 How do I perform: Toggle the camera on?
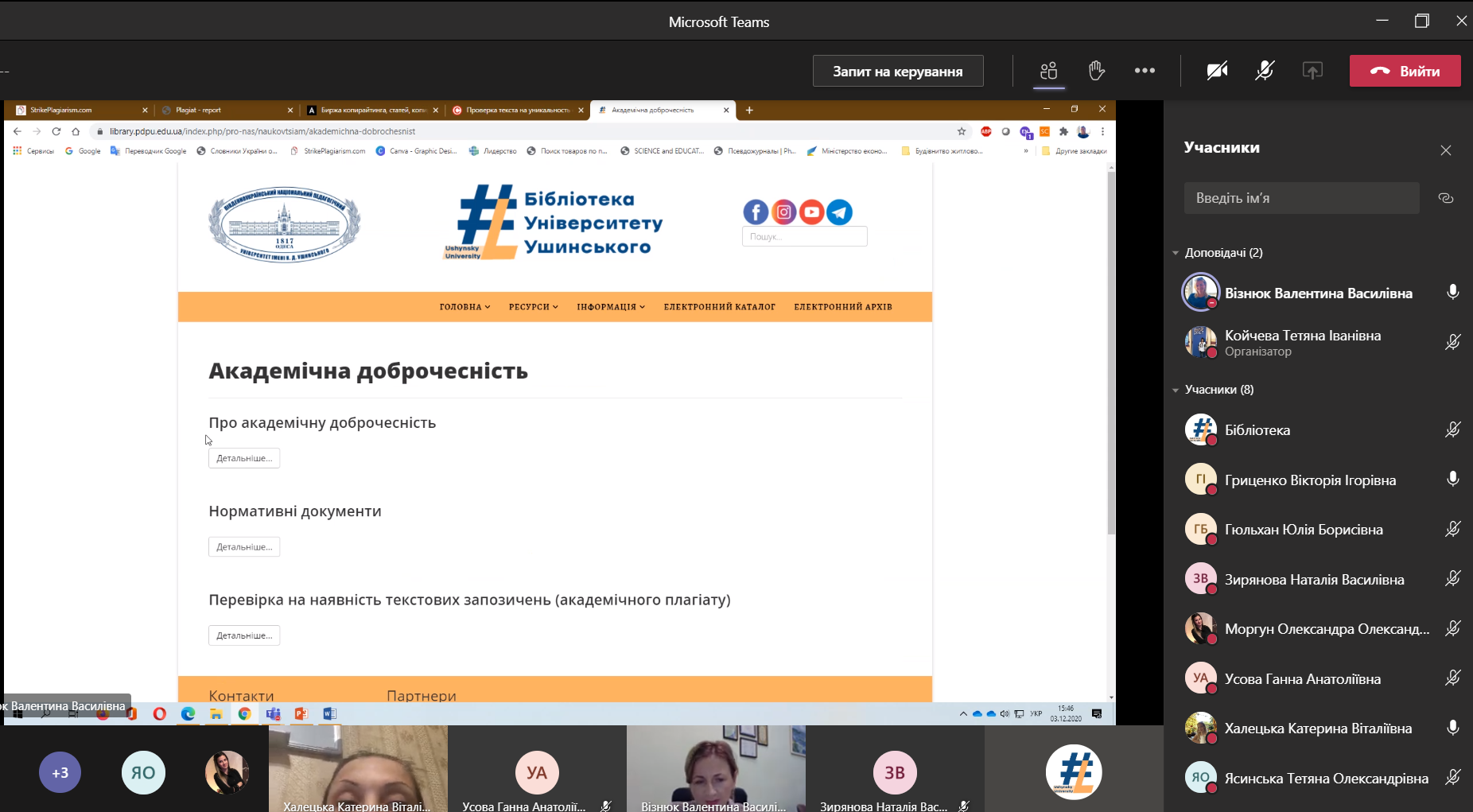coord(1217,71)
